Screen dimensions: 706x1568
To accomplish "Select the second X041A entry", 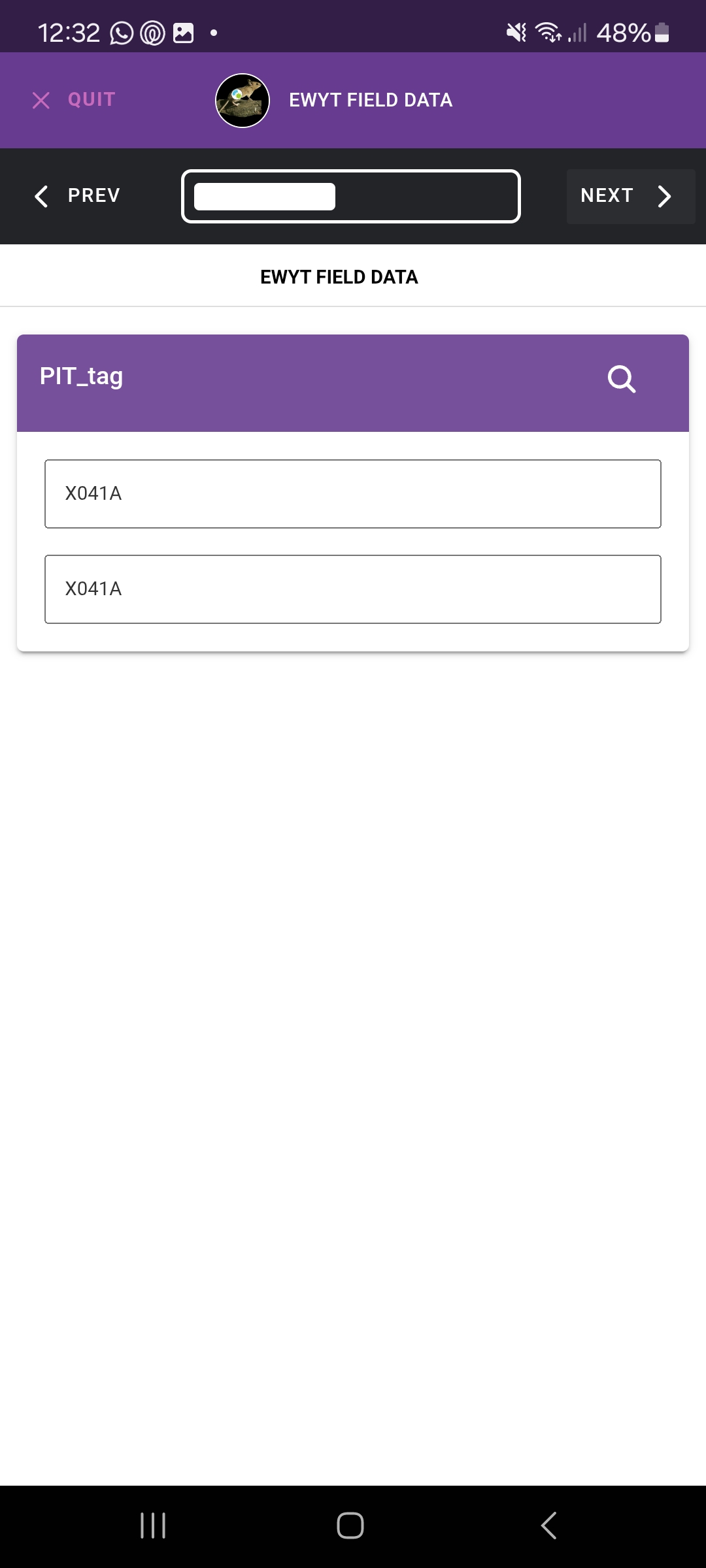I will [x=353, y=589].
